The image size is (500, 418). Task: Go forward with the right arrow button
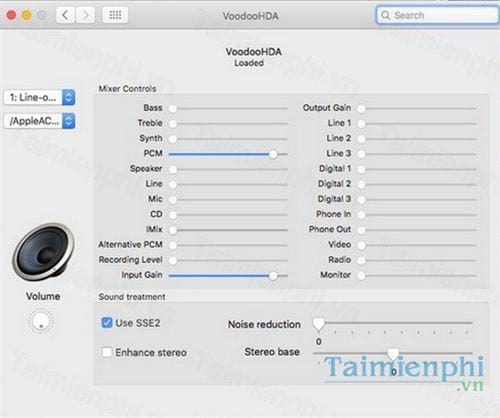85,15
